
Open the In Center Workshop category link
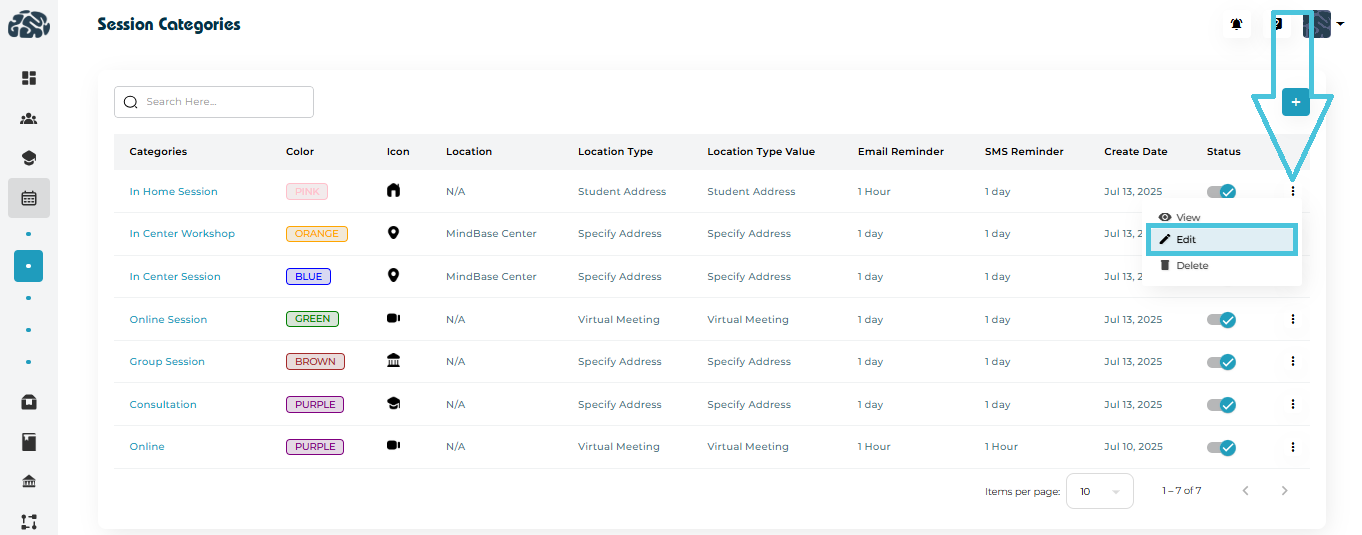182,234
